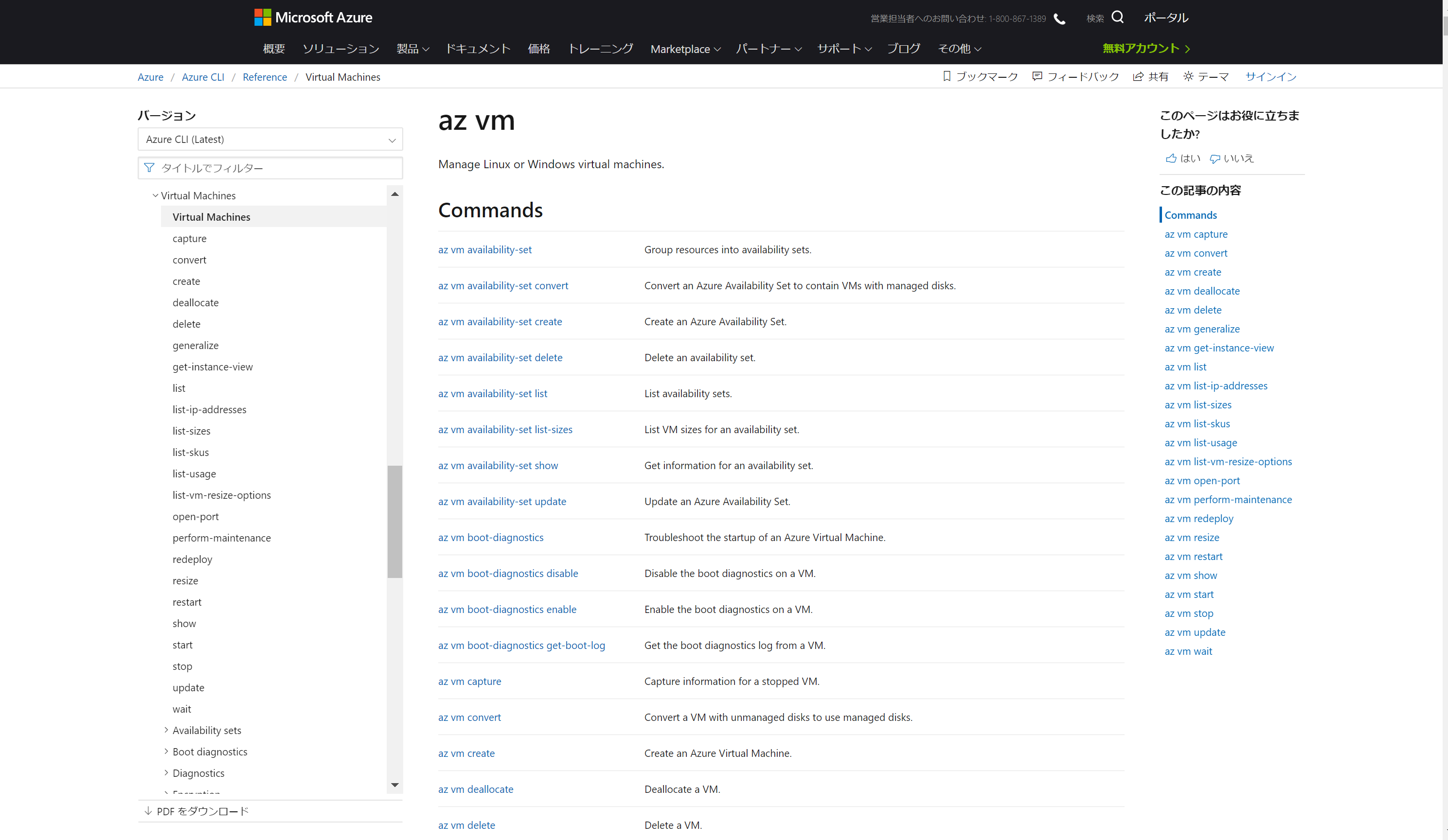
Task: Collapse the Virtual Machines tree section
Action: coord(155,196)
